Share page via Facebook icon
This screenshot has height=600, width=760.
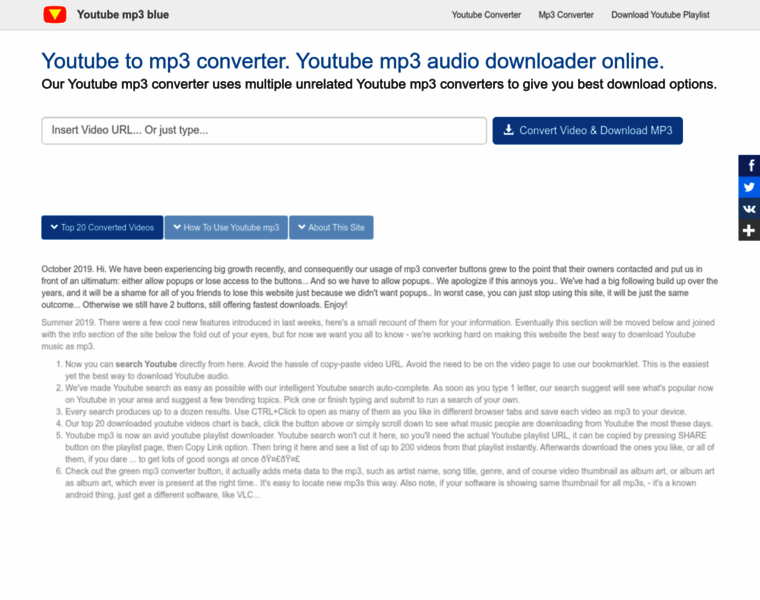(749, 166)
